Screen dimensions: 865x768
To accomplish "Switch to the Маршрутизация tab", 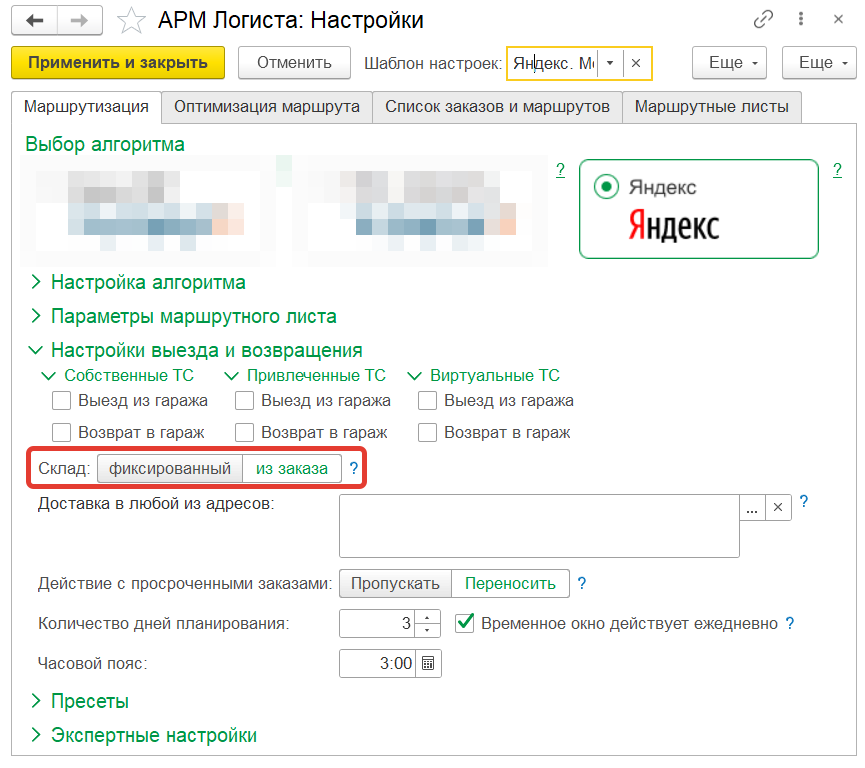I will point(86,106).
